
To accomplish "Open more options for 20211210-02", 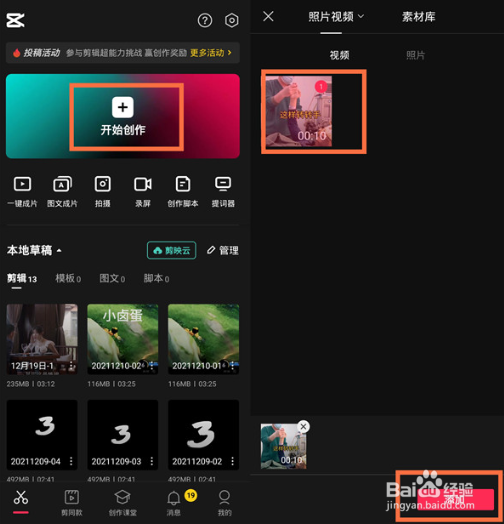I will [152, 366].
